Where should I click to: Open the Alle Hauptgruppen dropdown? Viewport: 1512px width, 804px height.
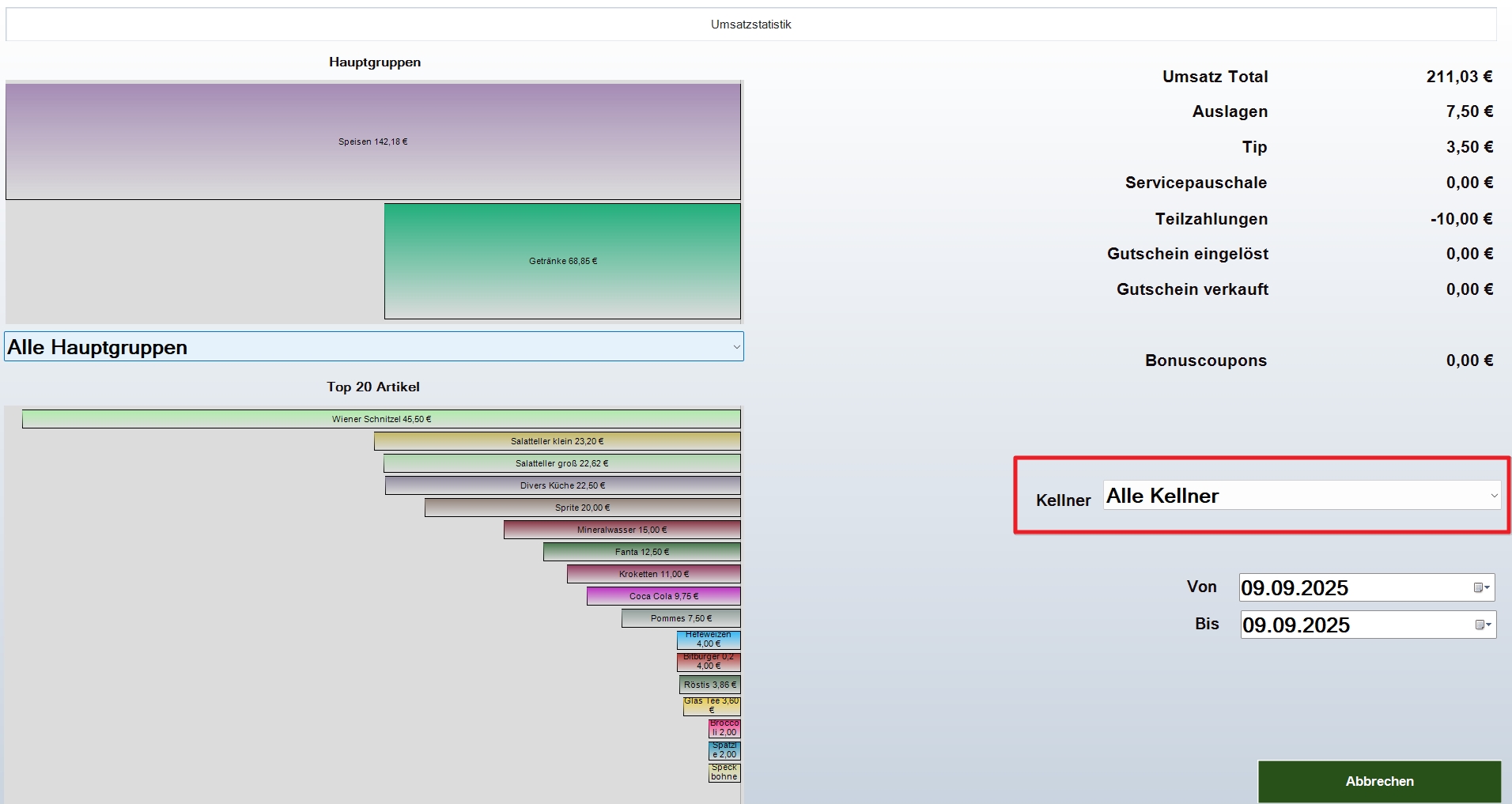coord(374,346)
